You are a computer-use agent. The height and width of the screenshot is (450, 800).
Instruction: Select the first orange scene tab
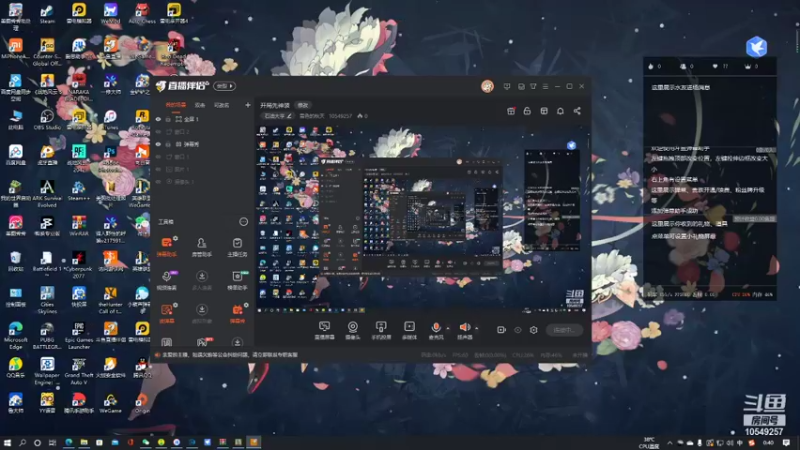coord(176,105)
